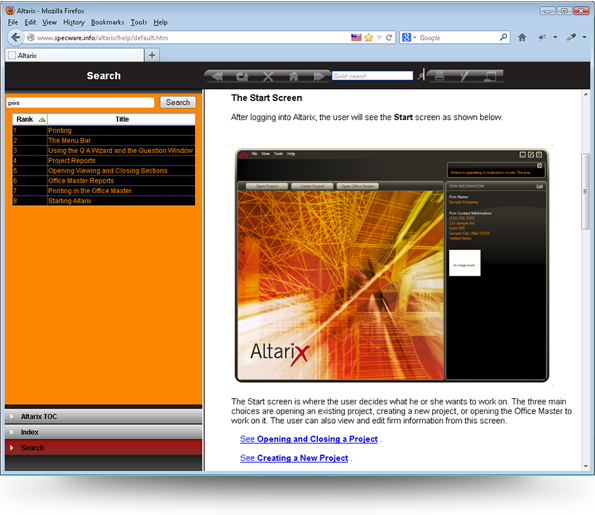595x515 pixels.
Task: Click the help toolbar stop X icon
Action: [x=268, y=76]
